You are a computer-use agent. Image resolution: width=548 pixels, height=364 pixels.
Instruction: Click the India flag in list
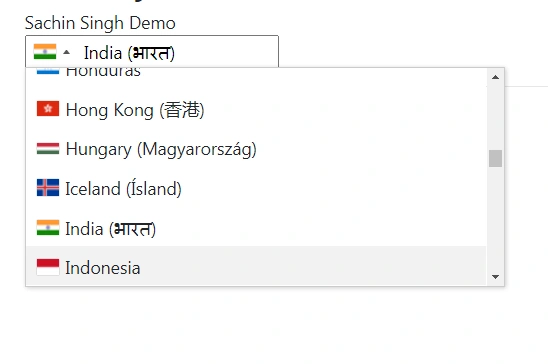[x=48, y=228]
